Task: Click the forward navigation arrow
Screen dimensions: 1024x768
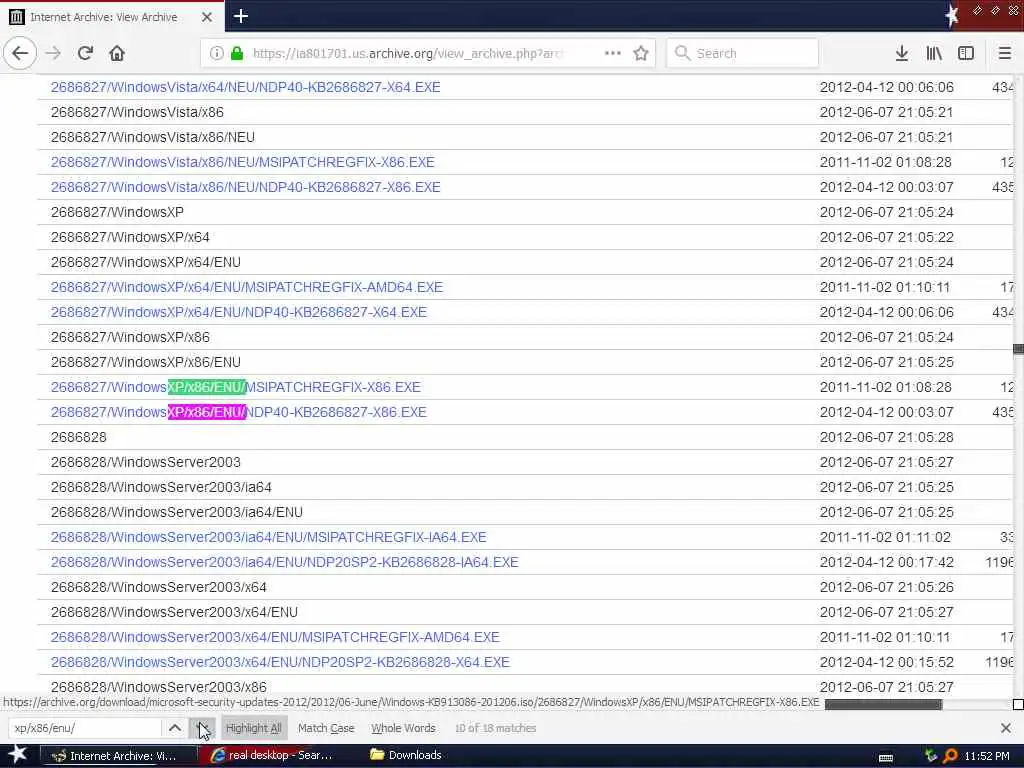Action: click(54, 53)
